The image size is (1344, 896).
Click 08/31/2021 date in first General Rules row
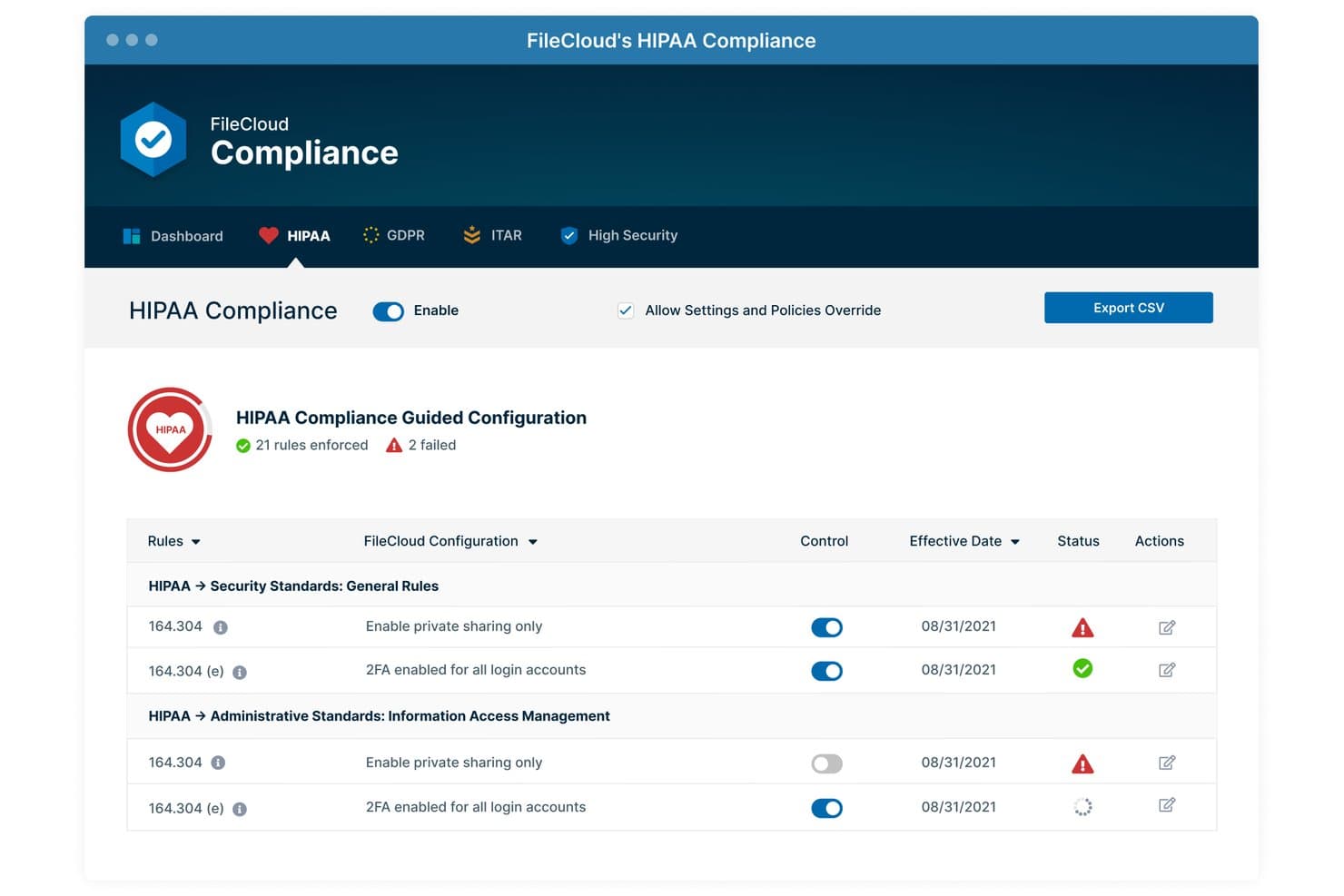click(x=958, y=626)
